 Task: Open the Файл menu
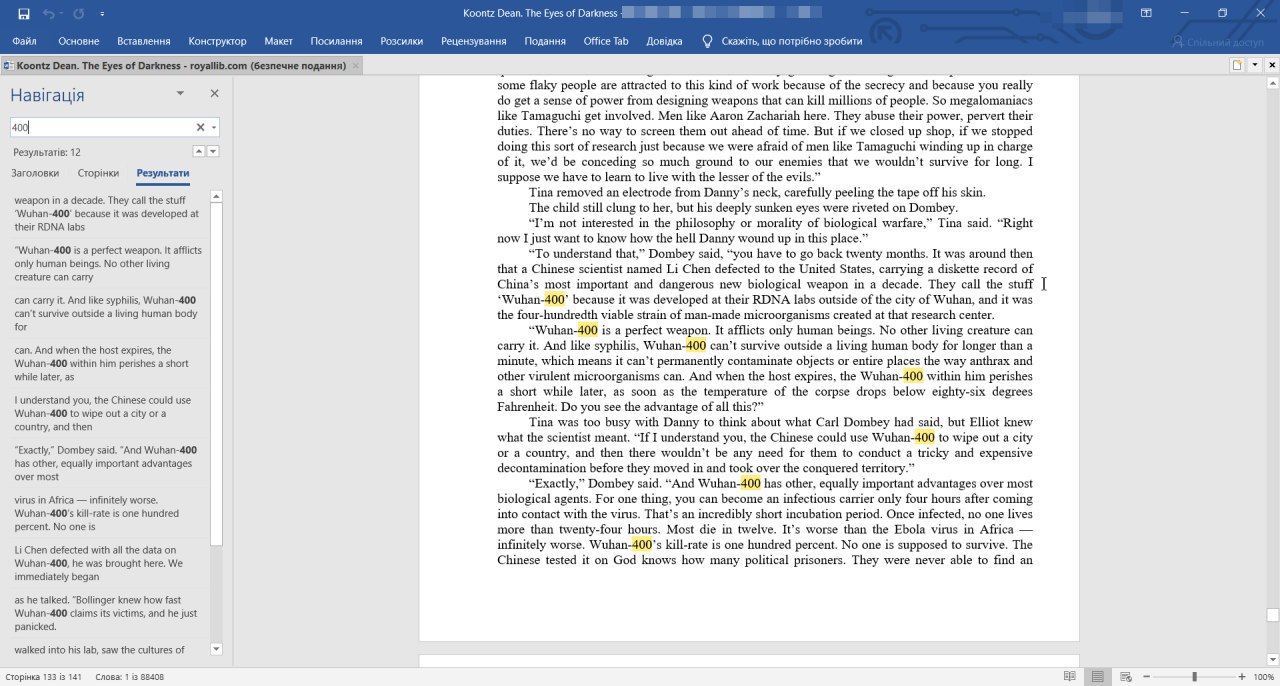click(25, 41)
